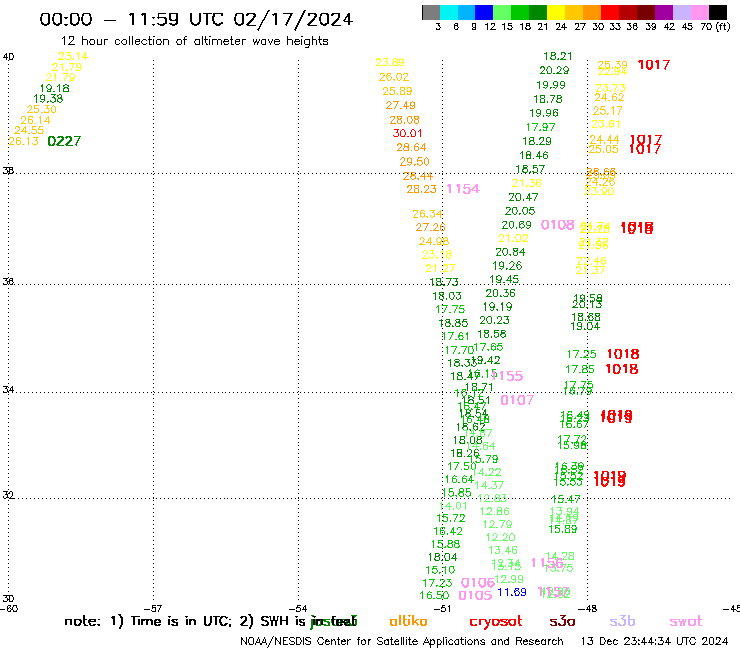Select the 19.99 wave height value
740x650 pixels.
tap(551, 85)
